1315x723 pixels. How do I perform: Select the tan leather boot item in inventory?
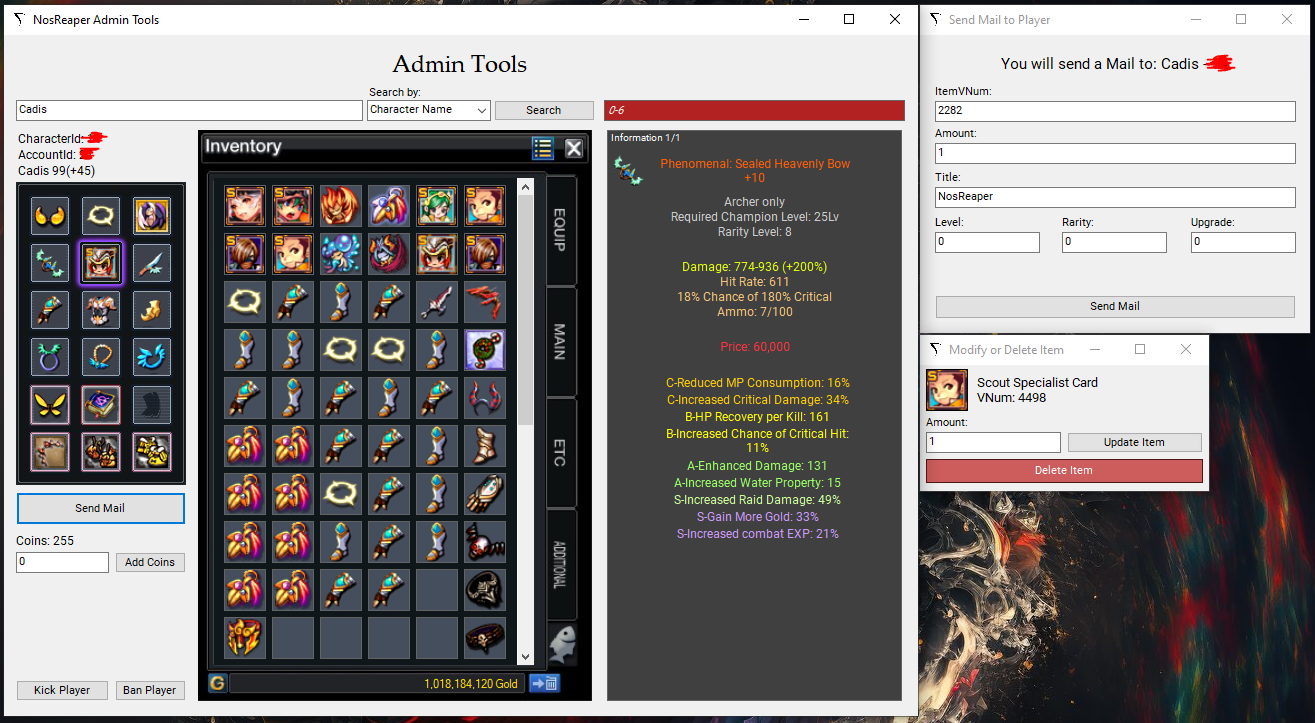pyautogui.click(x=485, y=445)
